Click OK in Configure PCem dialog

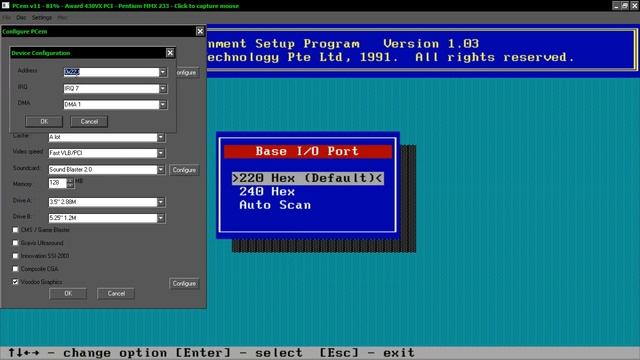68,293
